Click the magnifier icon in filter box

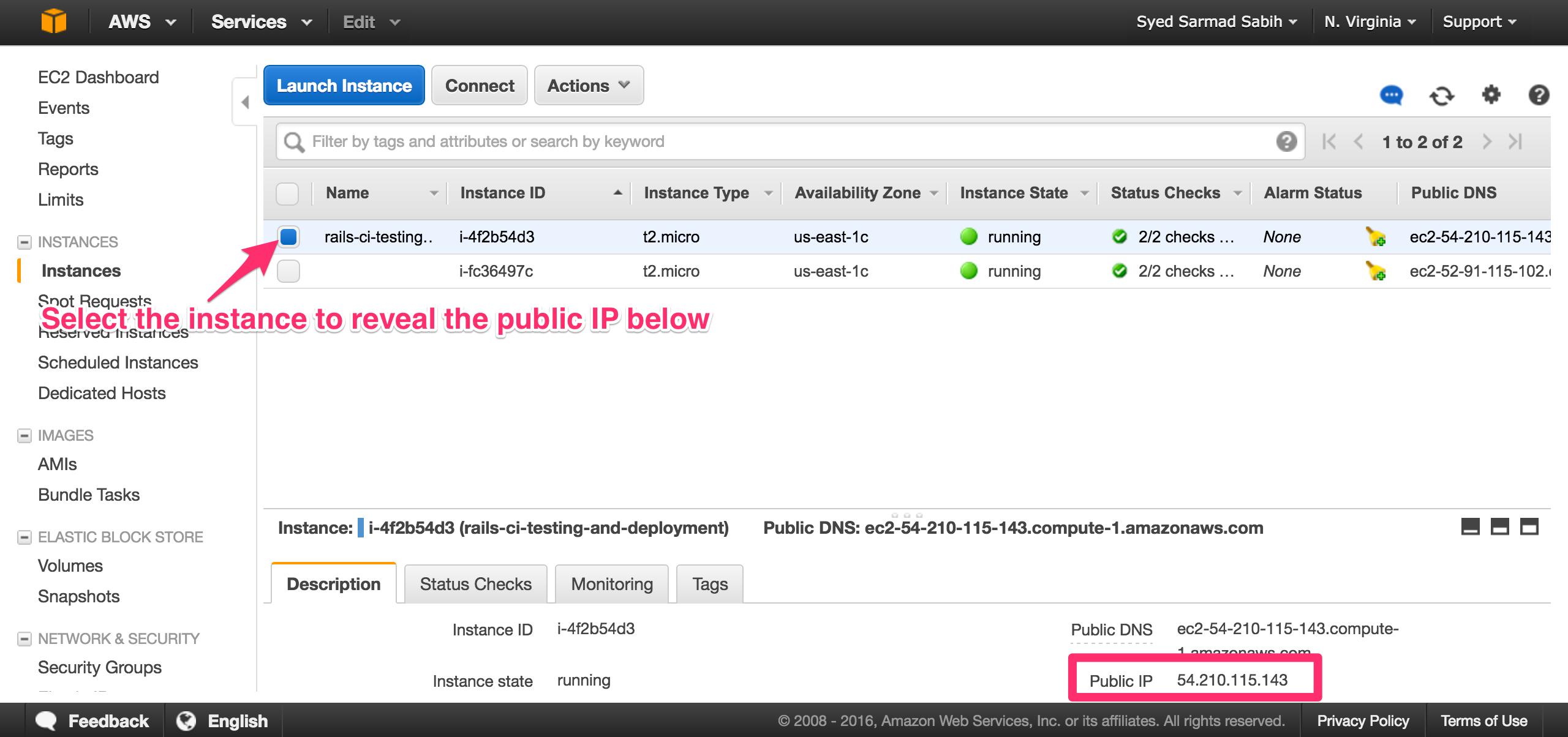(x=294, y=142)
